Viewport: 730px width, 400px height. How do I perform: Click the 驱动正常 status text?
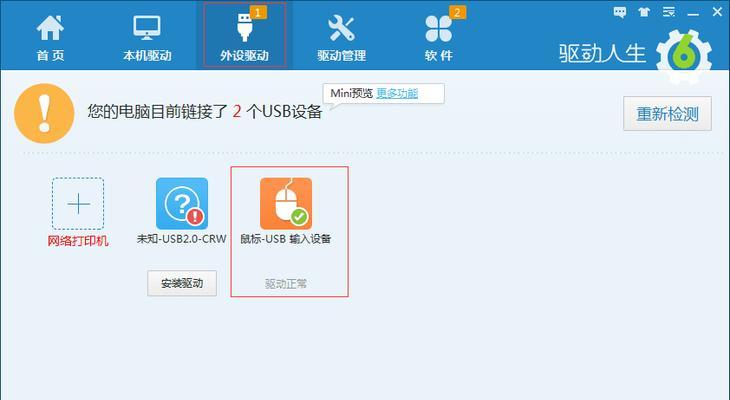tap(286, 284)
